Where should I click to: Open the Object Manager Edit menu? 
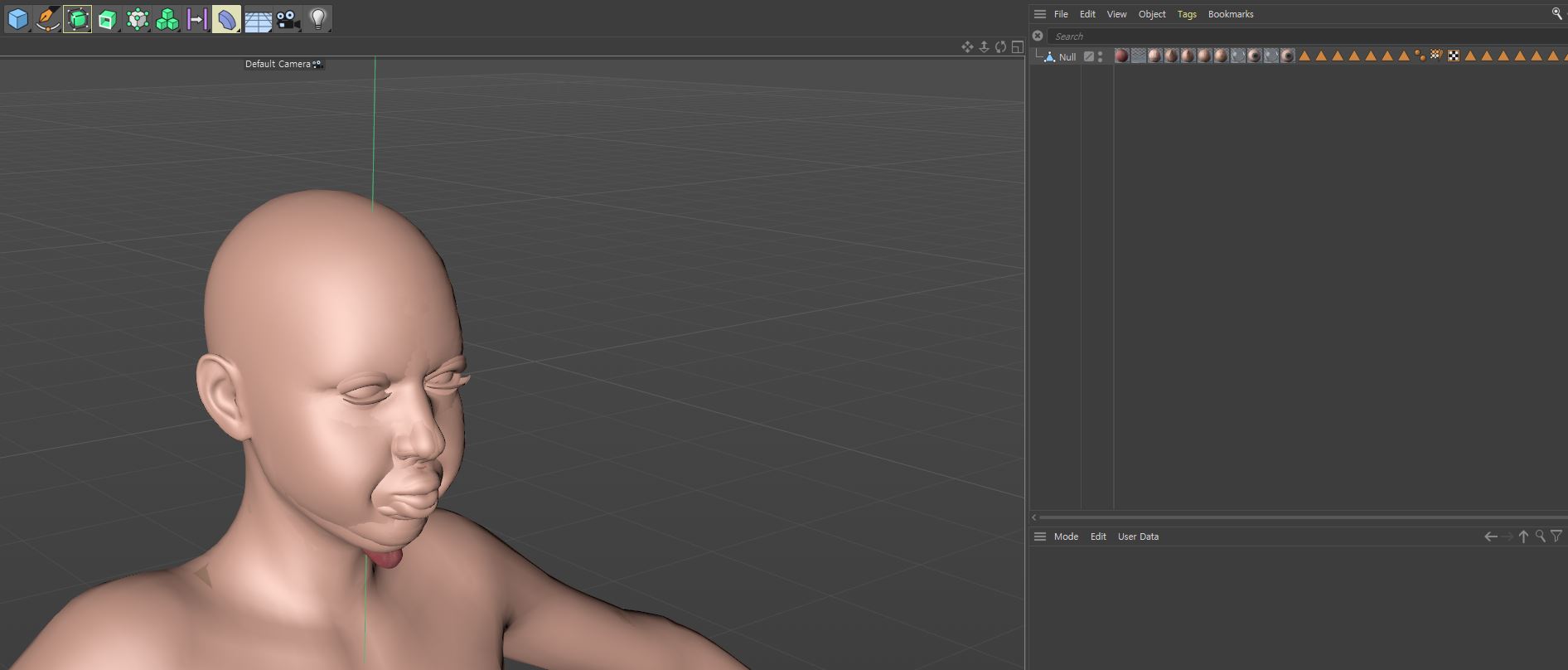point(1087,14)
